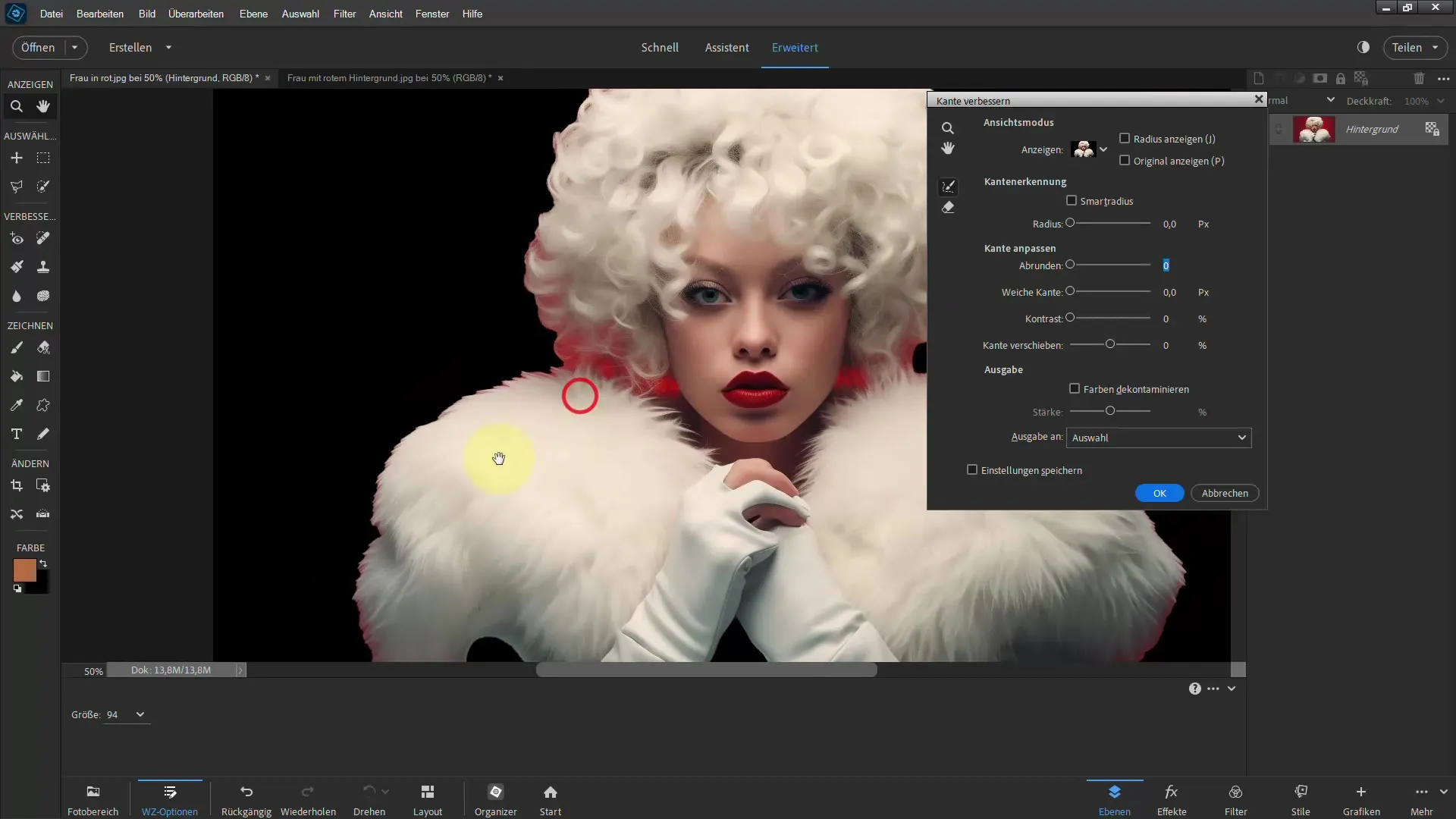Click Abbrechen button
This screenshot has width=1456, height=819.
click(x=1225, y=493)
